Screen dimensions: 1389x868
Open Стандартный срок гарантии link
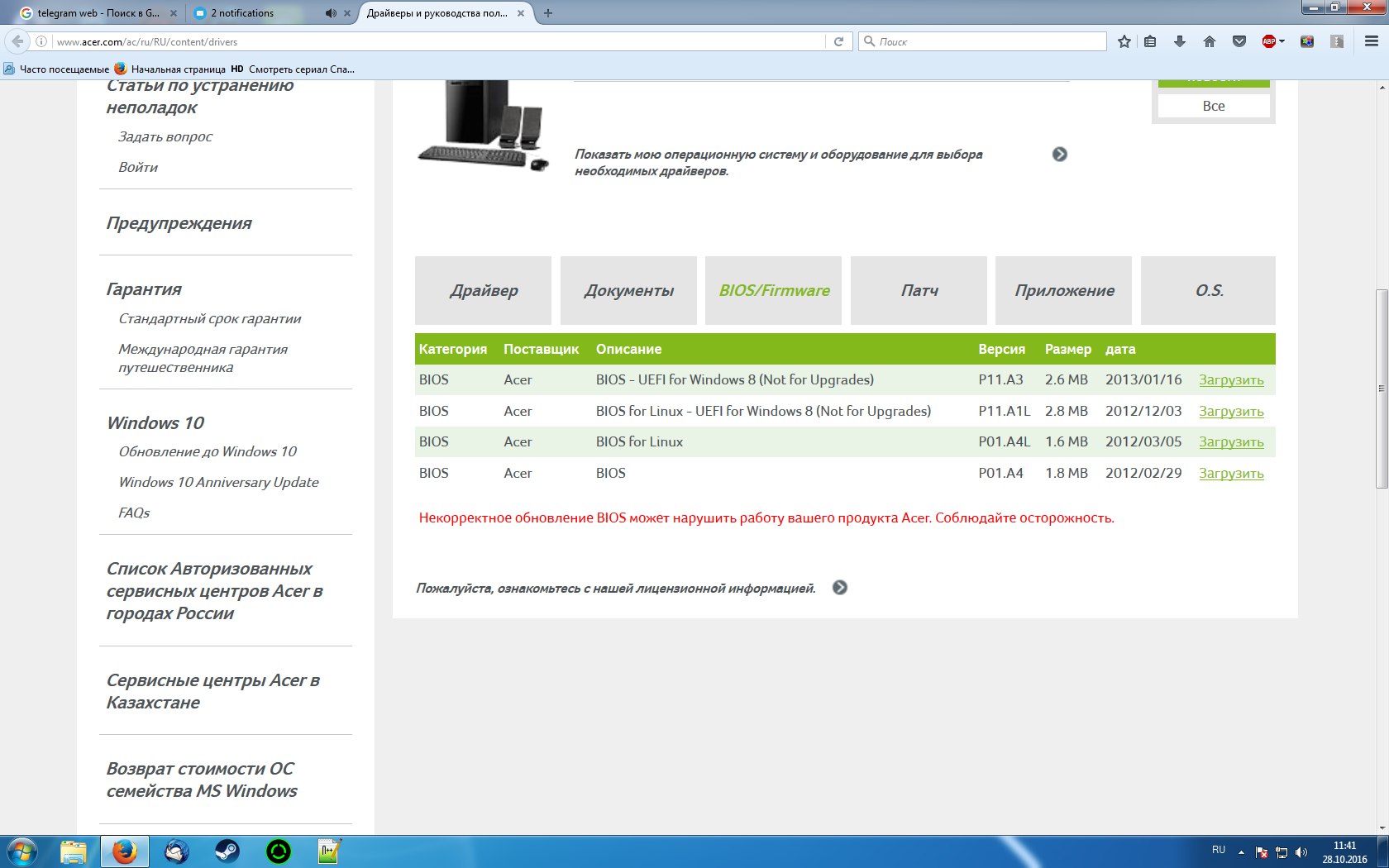pos(210,319)
